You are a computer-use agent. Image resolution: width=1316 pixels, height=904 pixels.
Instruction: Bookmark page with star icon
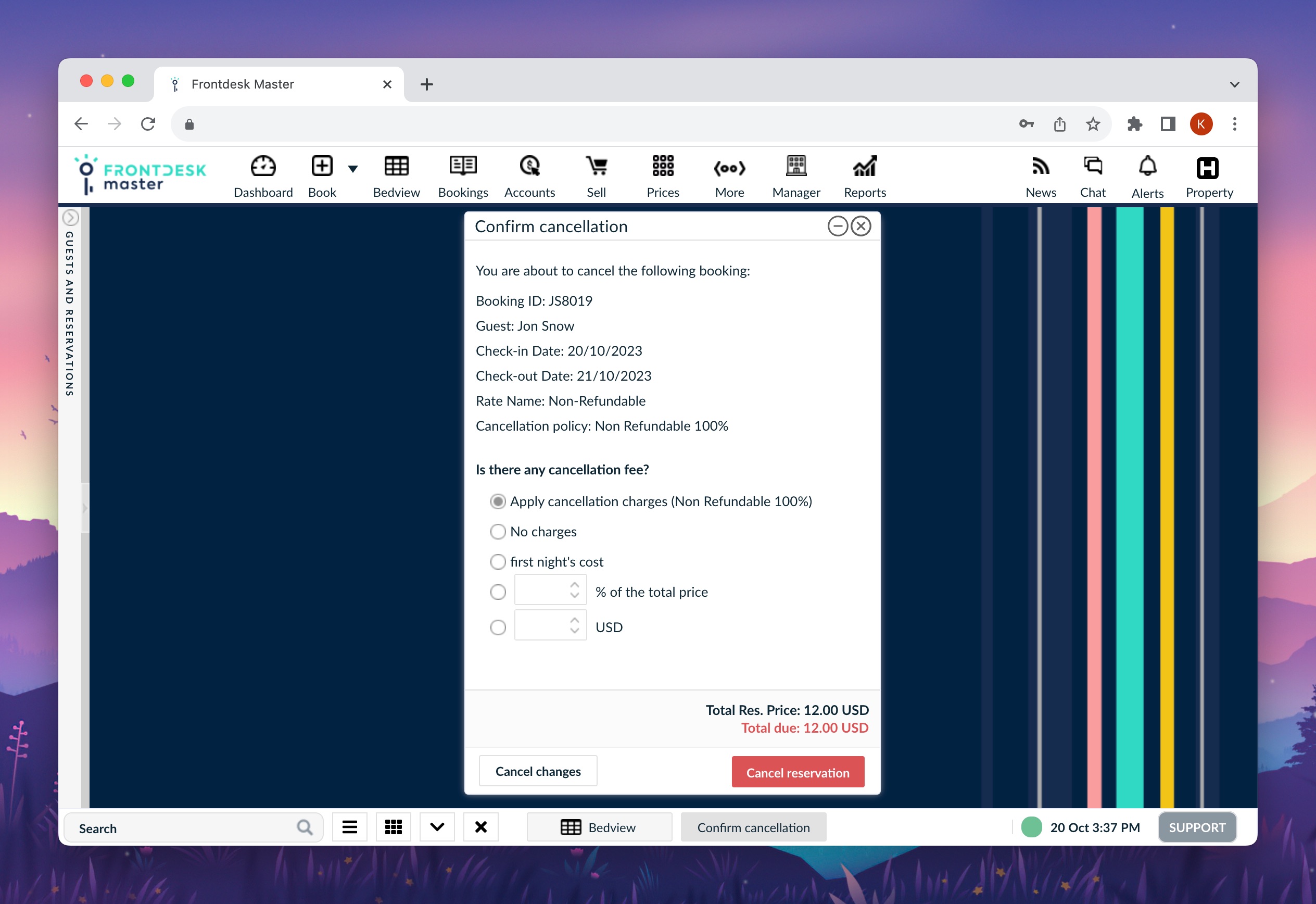point(1093,124)
